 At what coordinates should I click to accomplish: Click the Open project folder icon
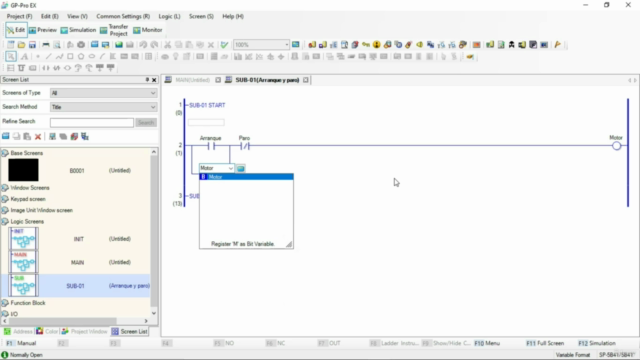click(x=21, y=44)
